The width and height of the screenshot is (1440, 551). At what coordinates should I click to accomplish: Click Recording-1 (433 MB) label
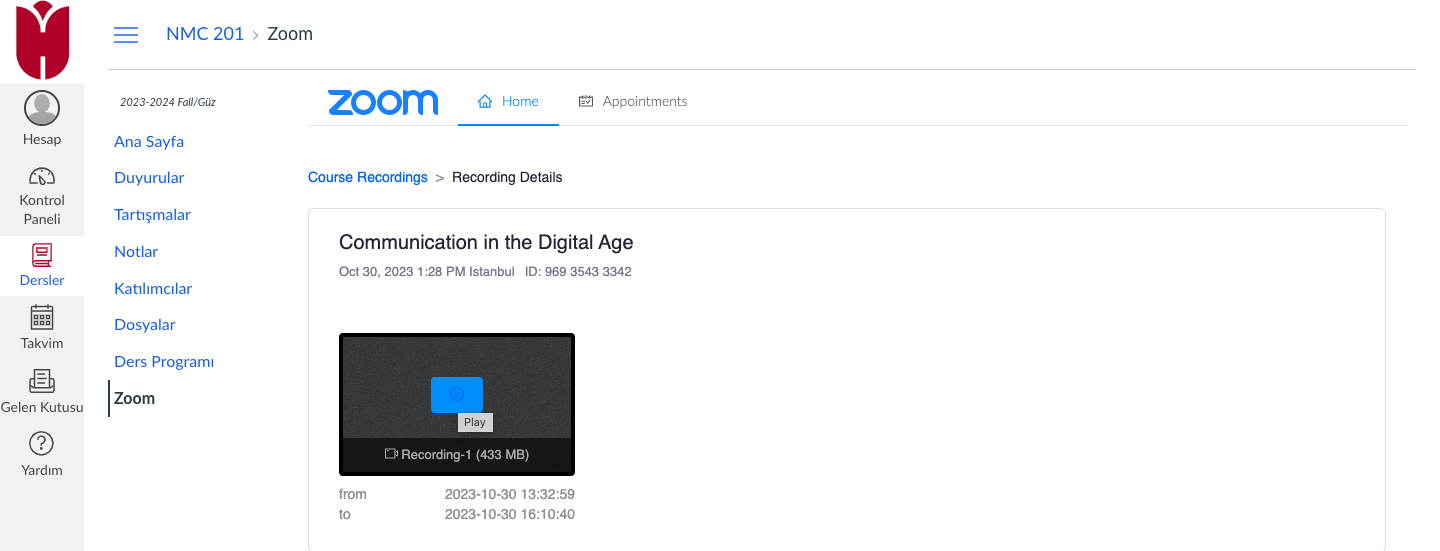[465, 454]
